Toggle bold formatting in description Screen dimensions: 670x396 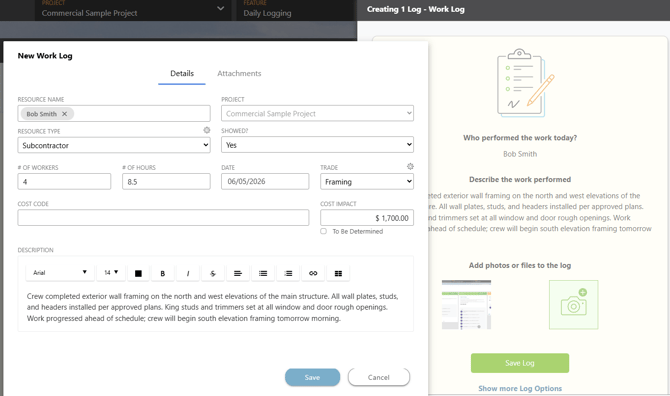tap(163, 273)
